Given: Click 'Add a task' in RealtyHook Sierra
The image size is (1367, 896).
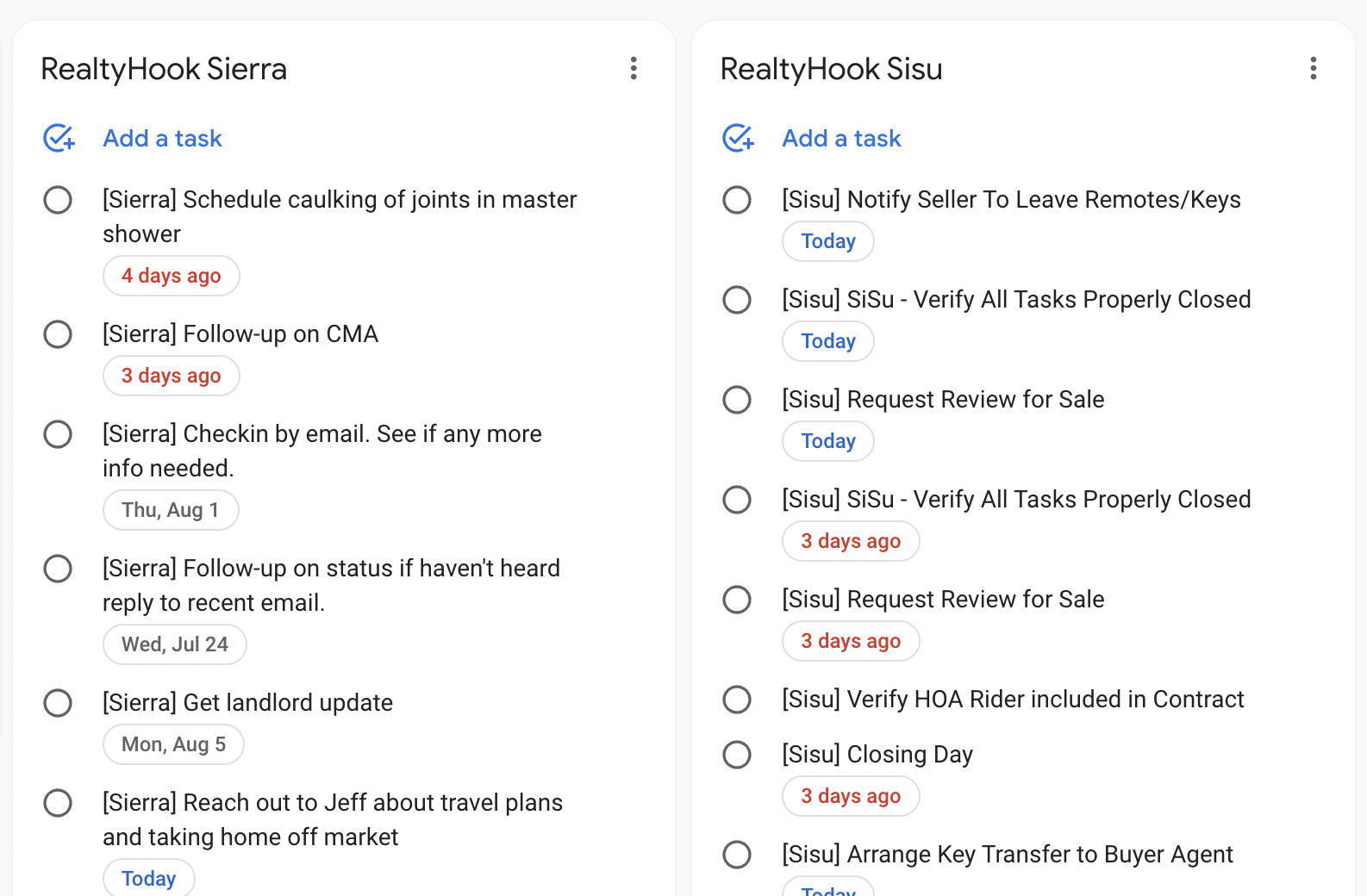Looking at the screenshot, I should tap(162, 138).
